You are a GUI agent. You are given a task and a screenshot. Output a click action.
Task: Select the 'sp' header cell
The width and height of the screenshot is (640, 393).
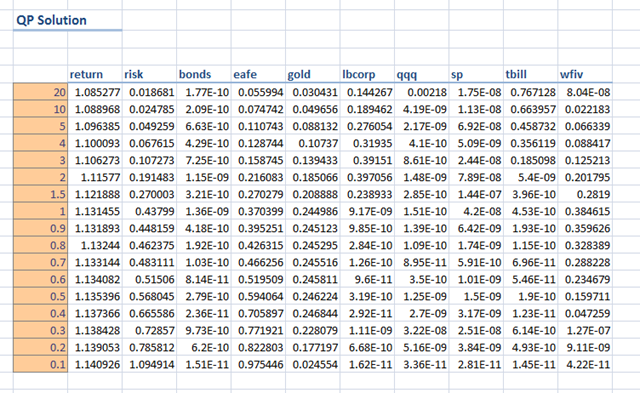pos(476,74)
